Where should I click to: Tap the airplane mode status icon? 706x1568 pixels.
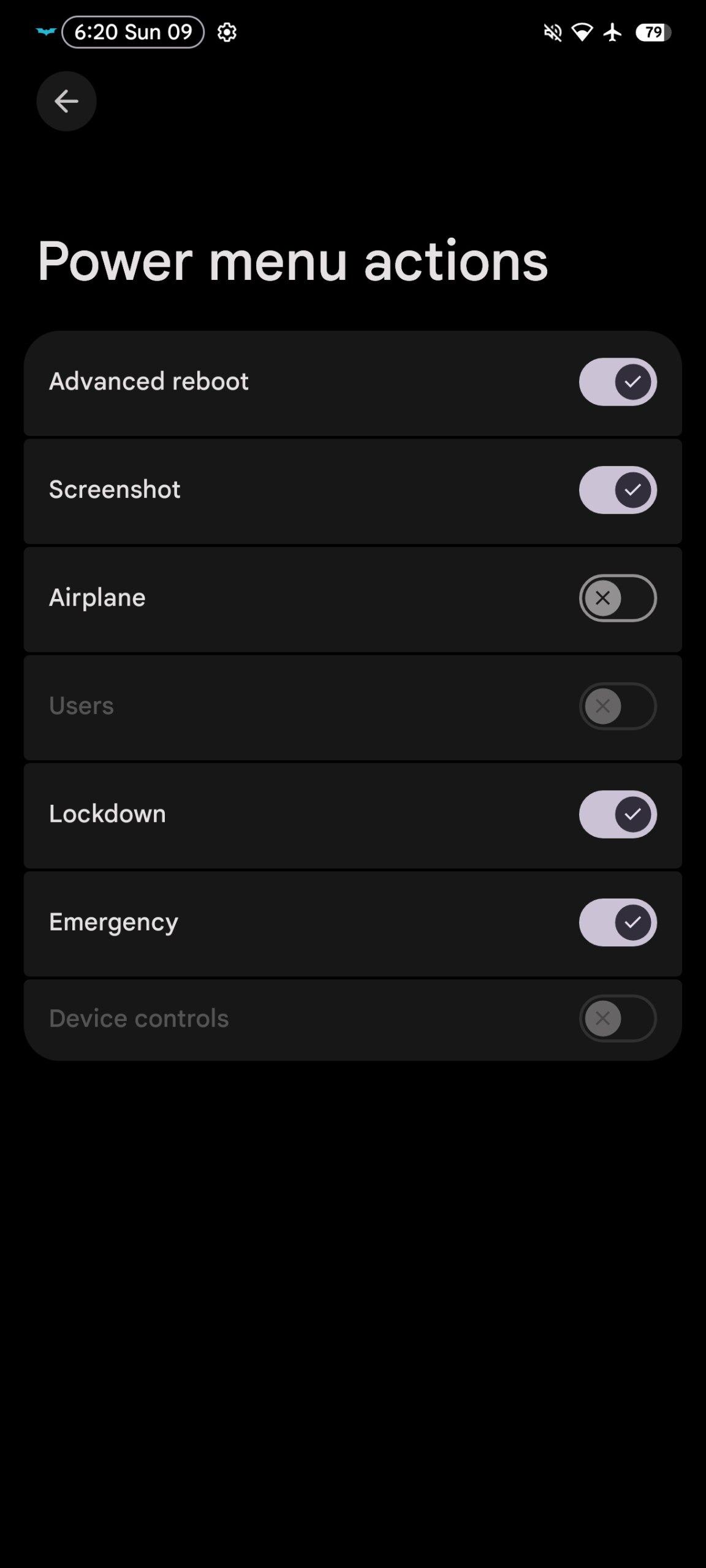coord(612,32)
